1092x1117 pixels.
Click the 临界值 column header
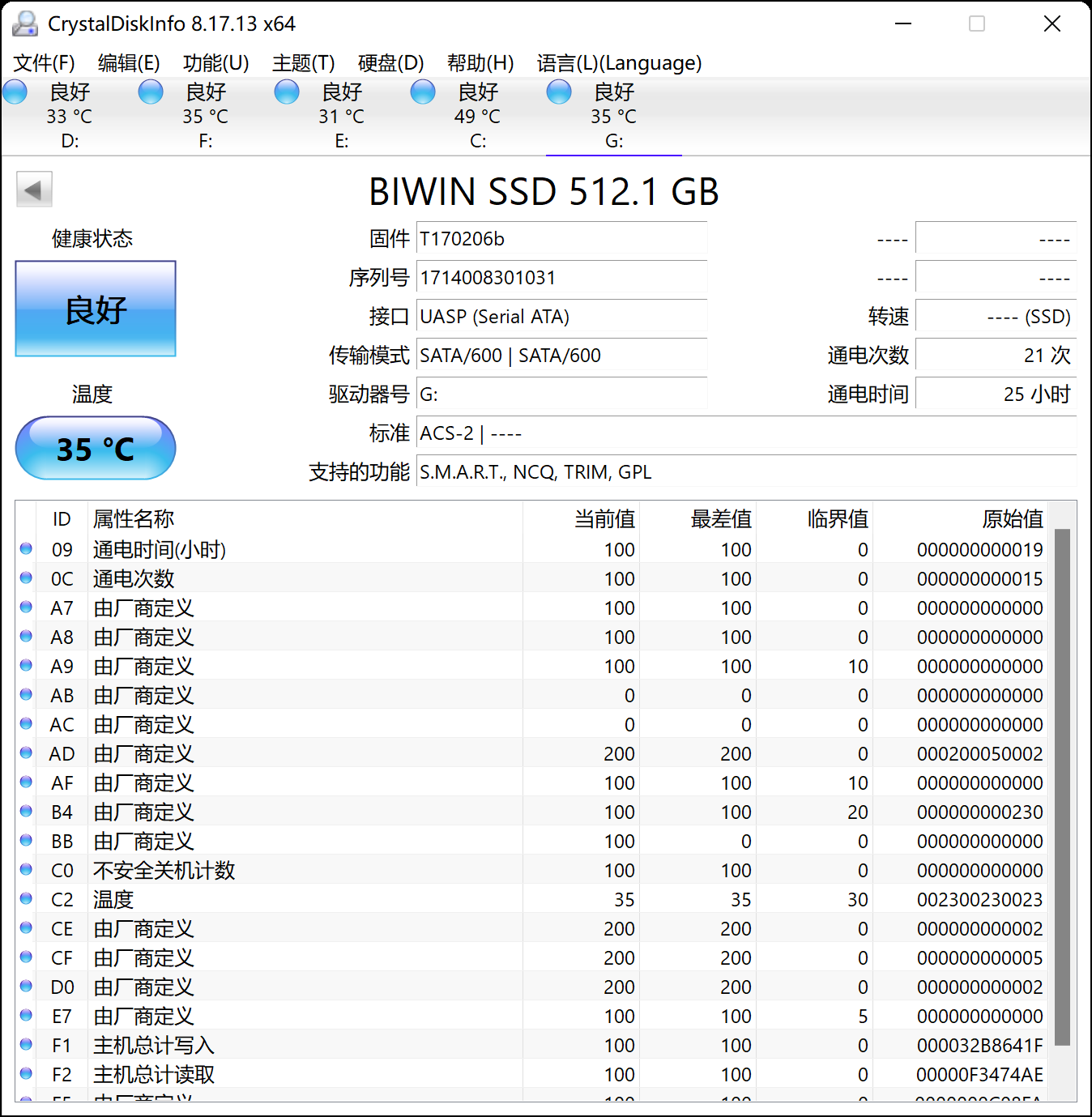click(815, 519)
